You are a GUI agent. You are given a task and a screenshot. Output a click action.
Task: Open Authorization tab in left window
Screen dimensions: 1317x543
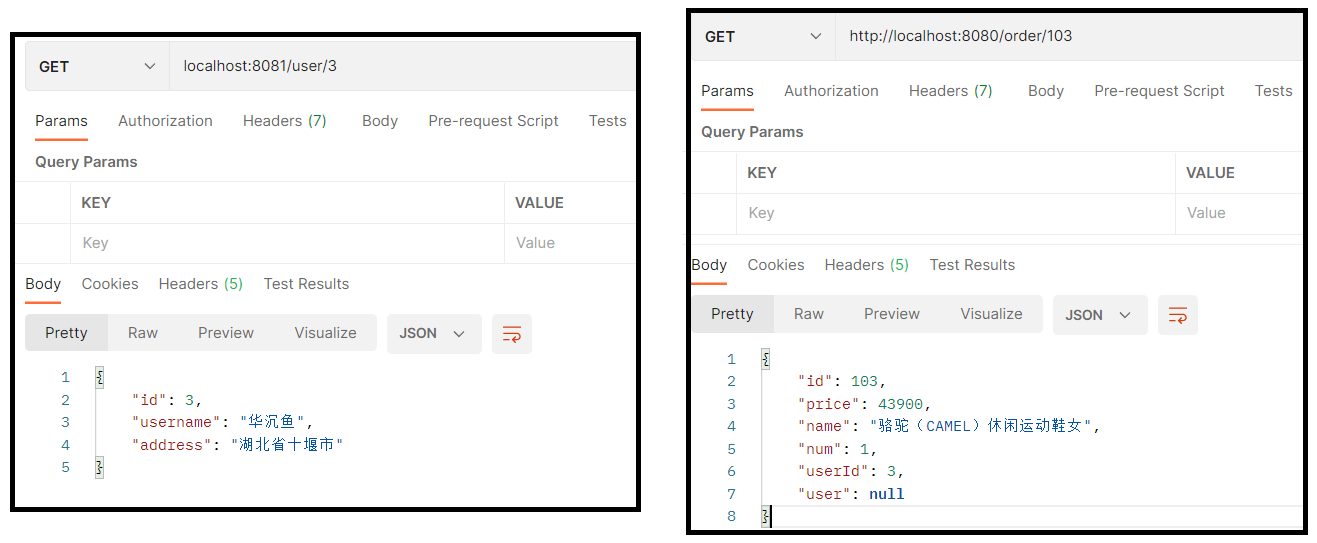point(165,121)
